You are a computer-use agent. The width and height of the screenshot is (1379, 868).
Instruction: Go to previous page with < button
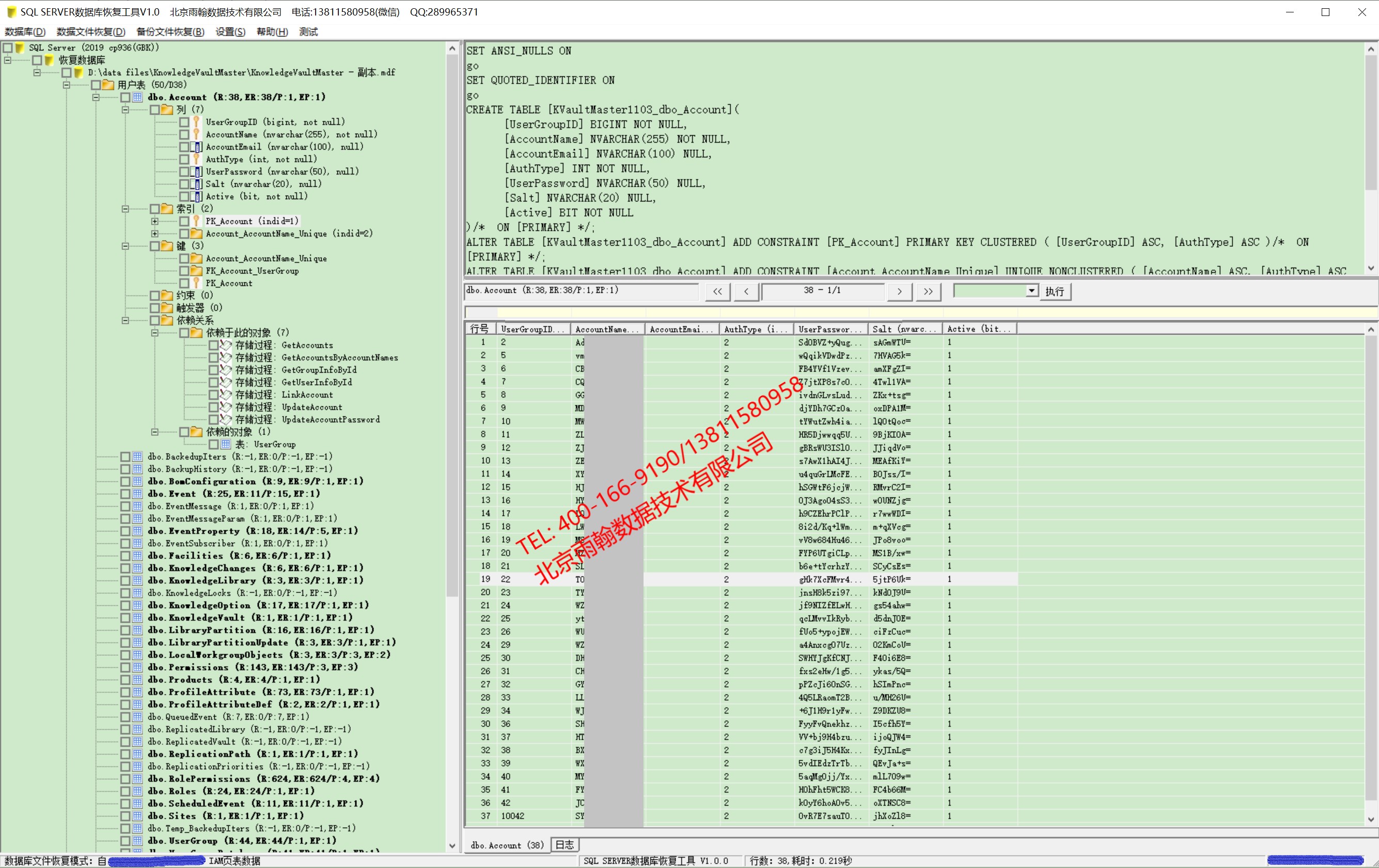746,291
